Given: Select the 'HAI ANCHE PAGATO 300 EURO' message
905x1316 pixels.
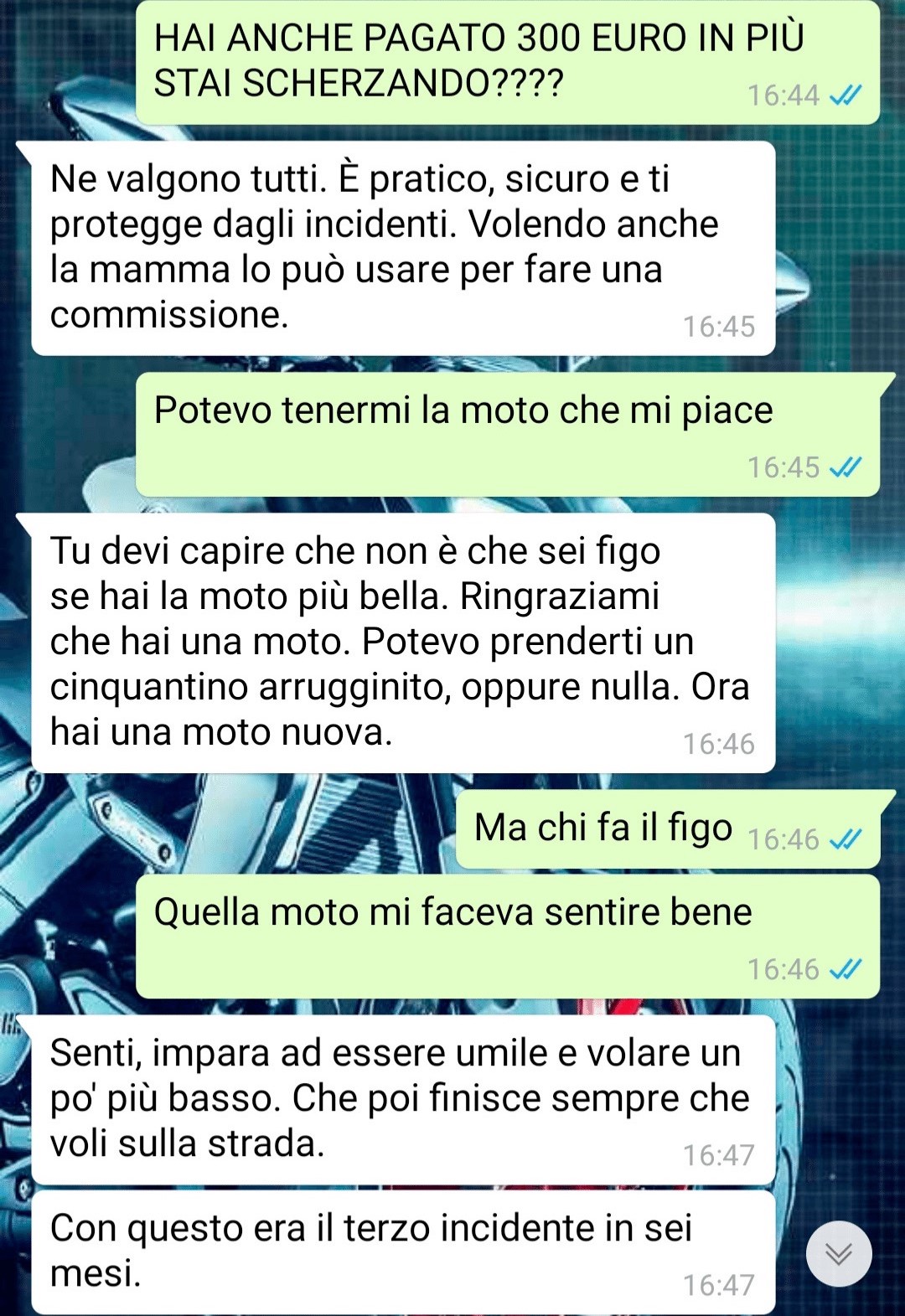Looking at the screenshot, I should pos(508,63).
